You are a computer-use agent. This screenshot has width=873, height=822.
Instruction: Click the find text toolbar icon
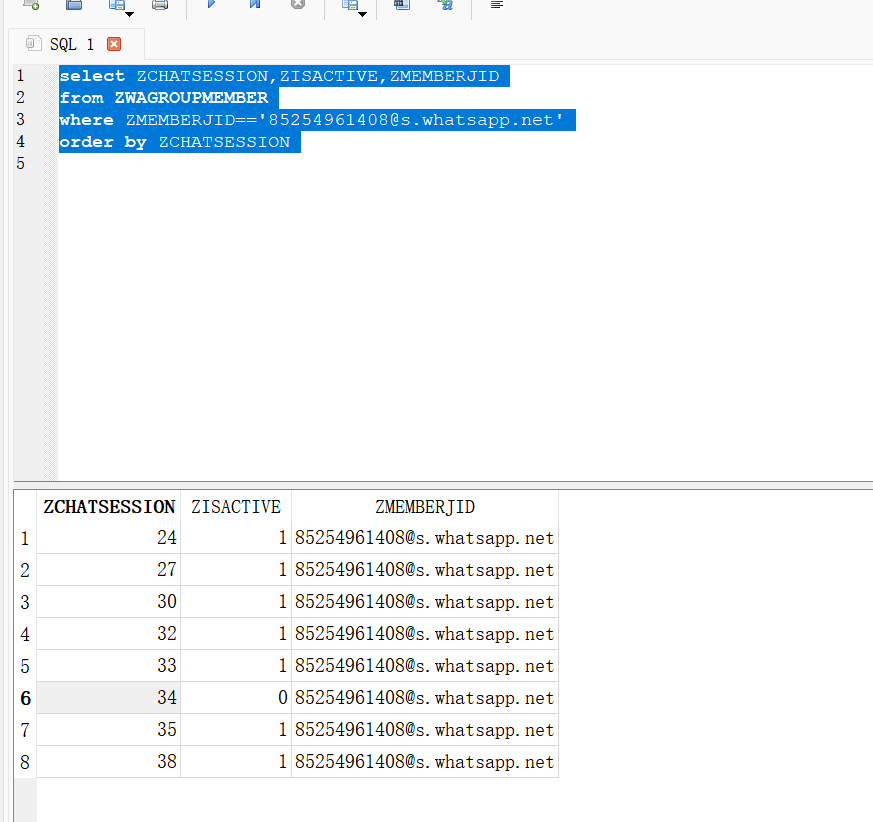point(401,4)
